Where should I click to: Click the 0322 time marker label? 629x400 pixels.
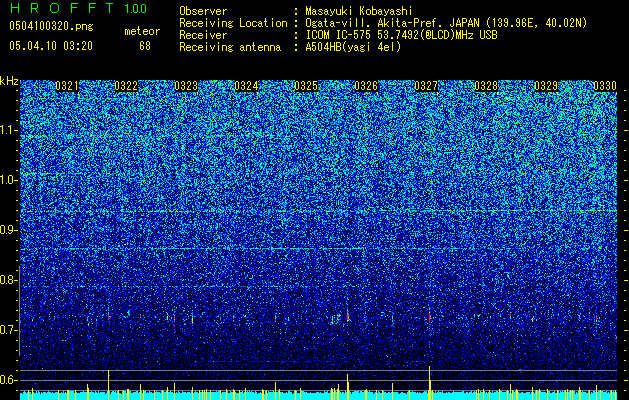coord(126,86)
